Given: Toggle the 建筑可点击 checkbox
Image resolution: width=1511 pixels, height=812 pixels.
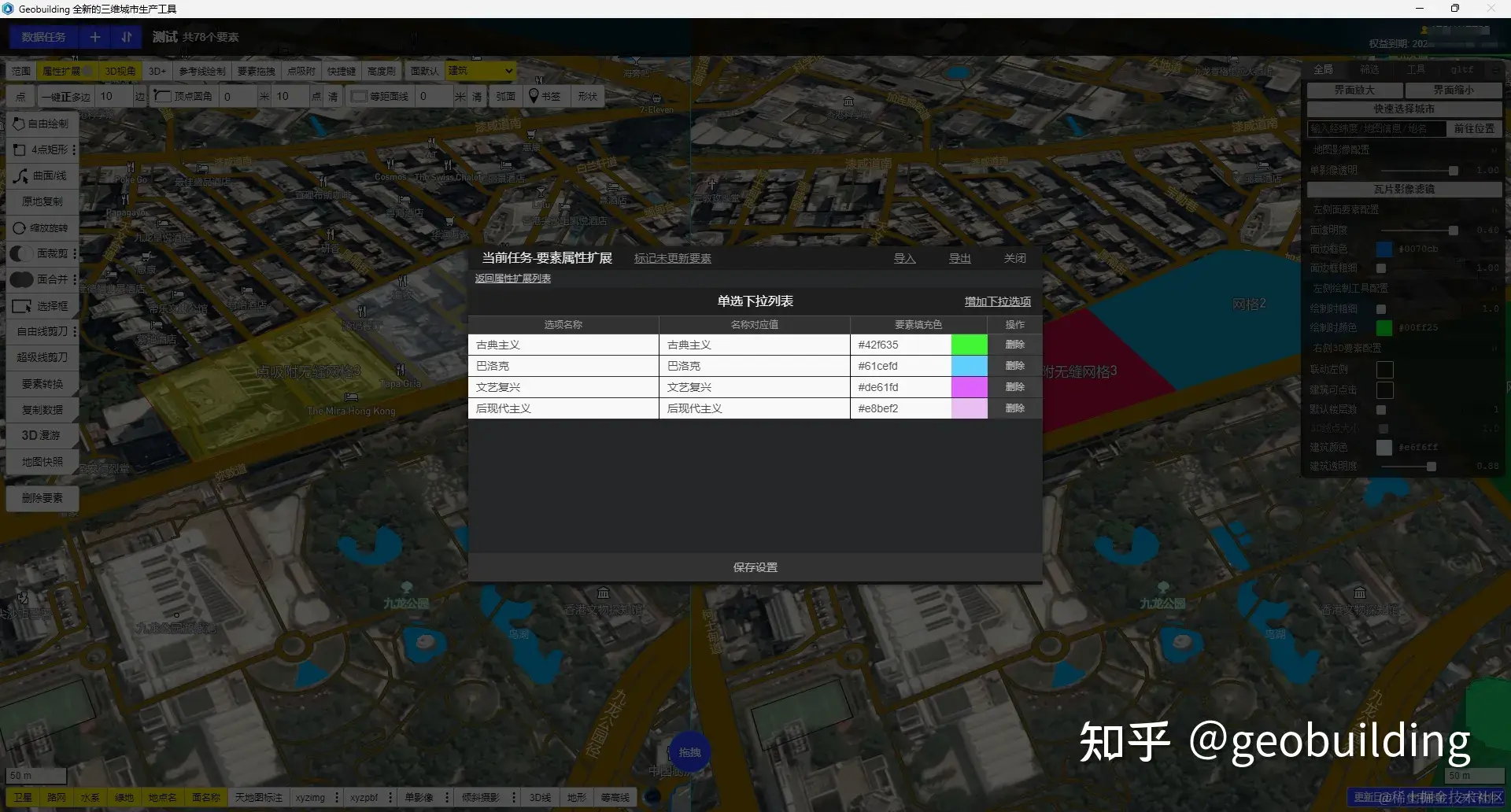Looking at the screenshot, I should point(1385,390).
